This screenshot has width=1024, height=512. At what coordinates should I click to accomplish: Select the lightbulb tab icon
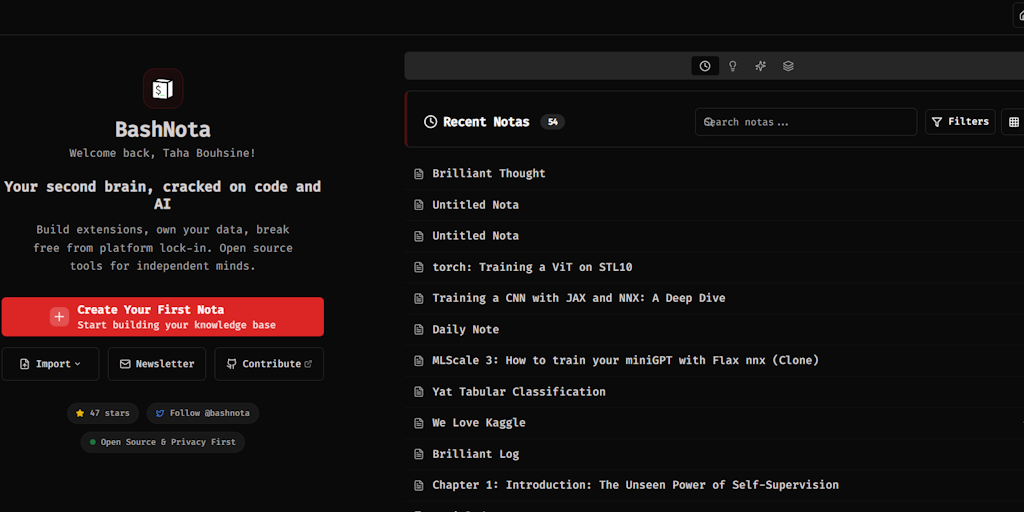[733, 66]
